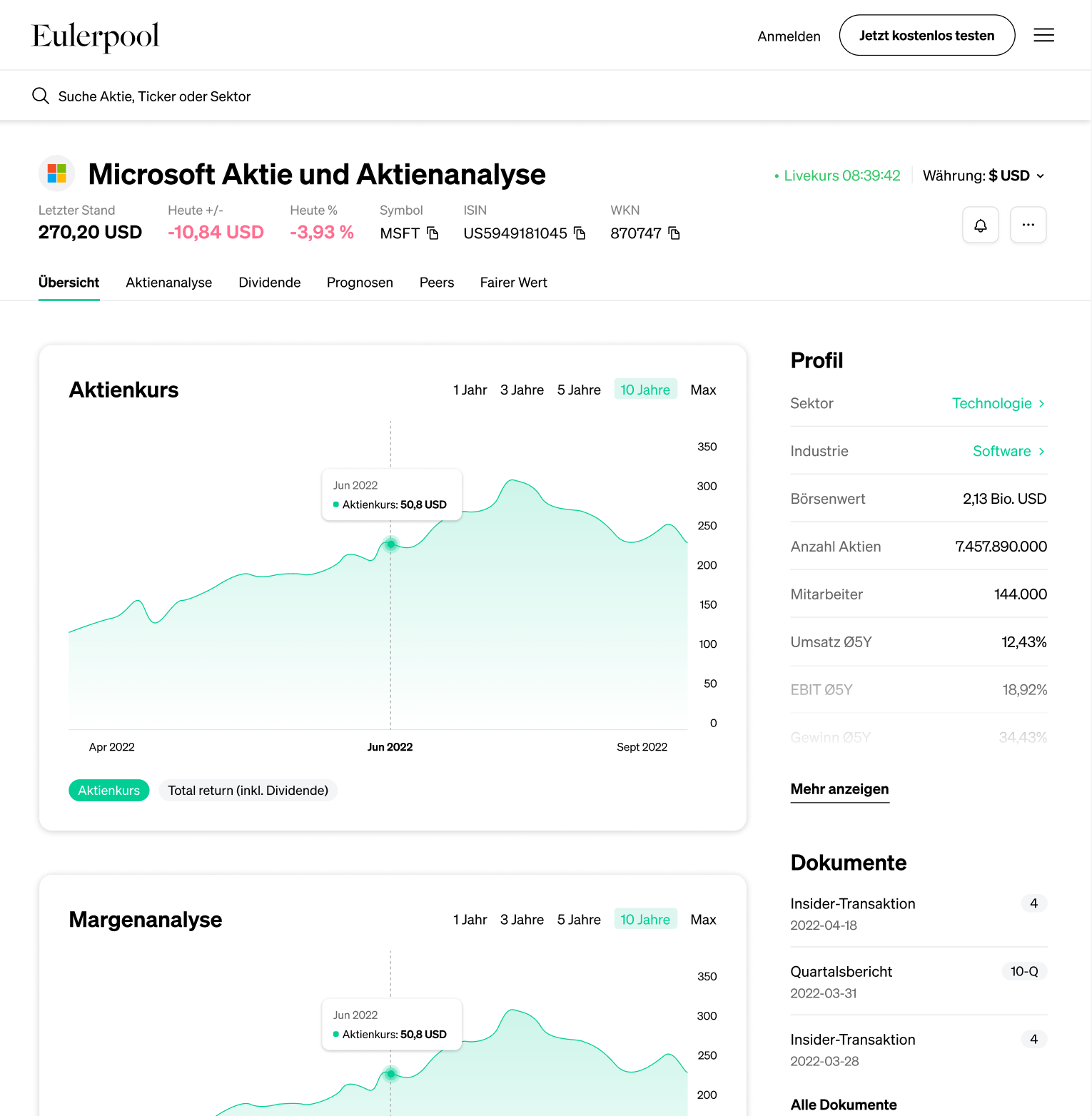This screenshot has height=1116, width=1092.
Task: Select 5 Jahre in Aktienkurs chart
Action: tap(579, 390)
